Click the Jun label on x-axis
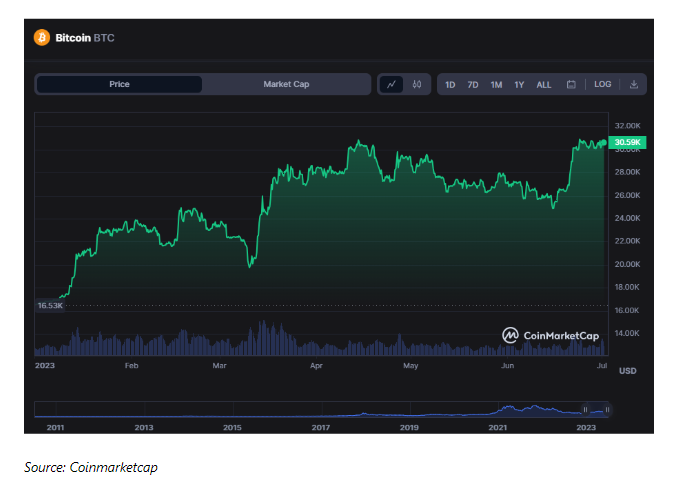The width and height of the screenshot is (681, 477). pyautogui.click(x=507, y=365)
